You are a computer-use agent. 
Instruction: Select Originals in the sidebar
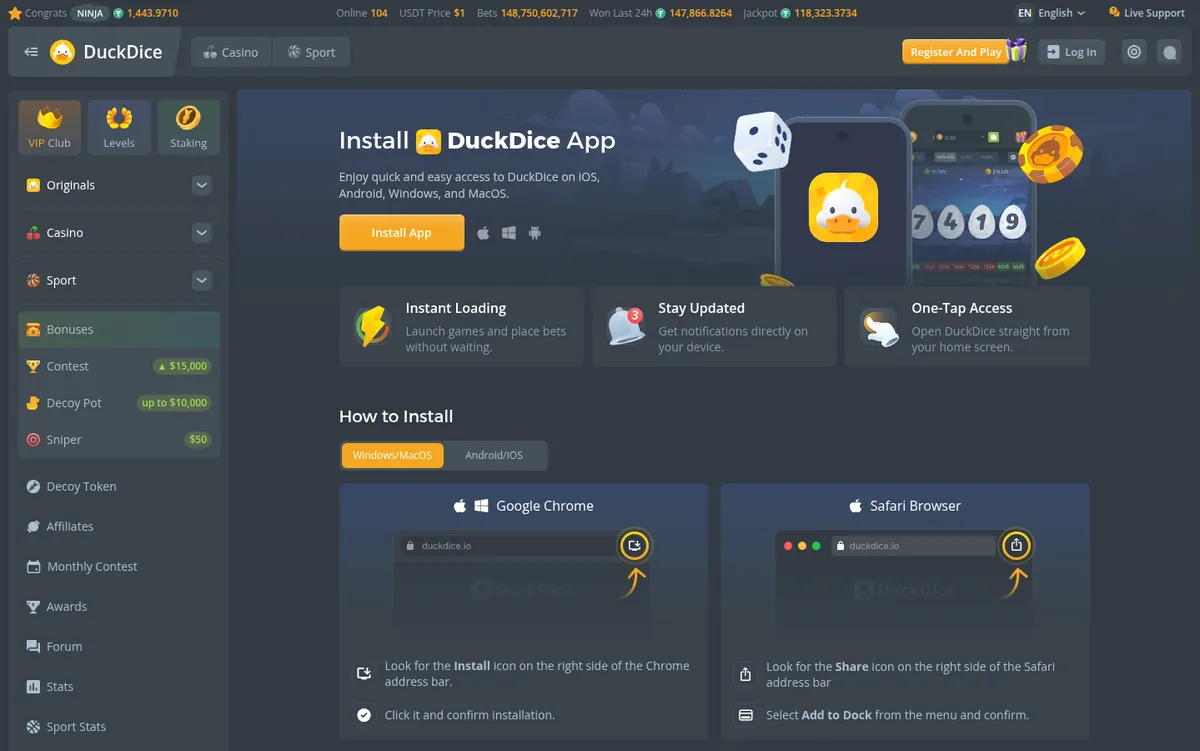[70, 185]
